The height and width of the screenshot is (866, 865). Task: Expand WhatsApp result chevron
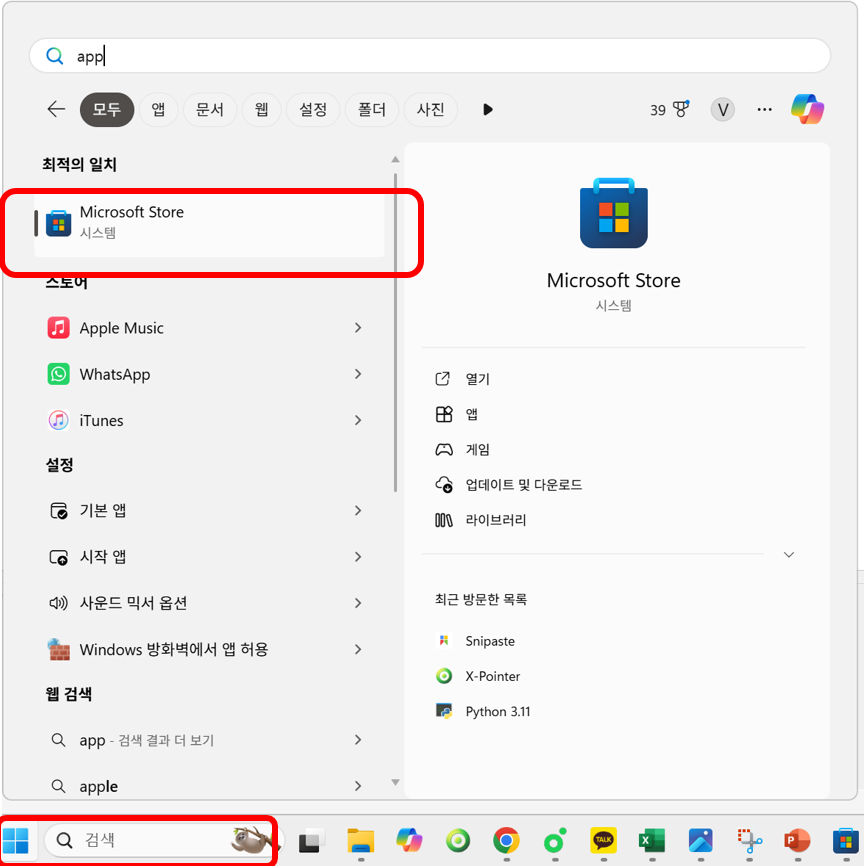(358, 374)
